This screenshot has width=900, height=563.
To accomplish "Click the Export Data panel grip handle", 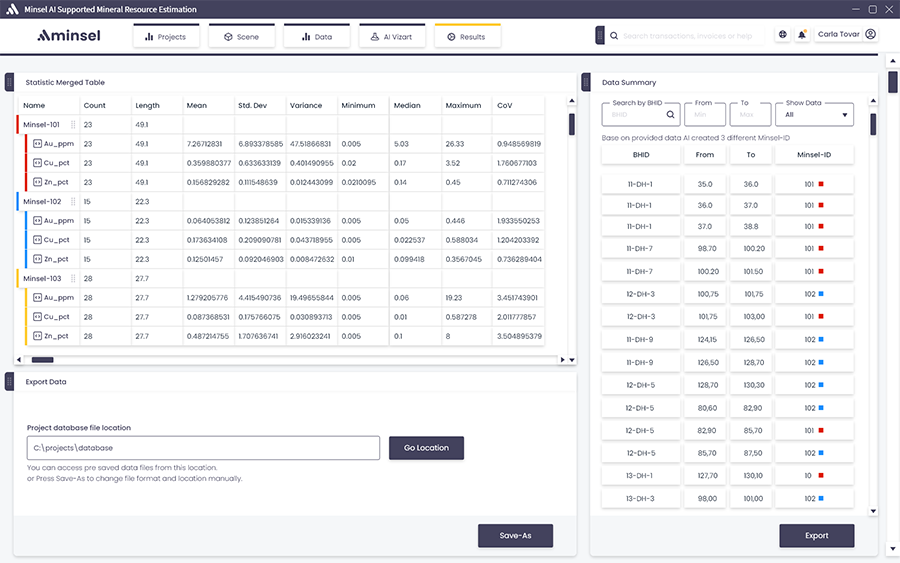I will click(x=9, y=382).
